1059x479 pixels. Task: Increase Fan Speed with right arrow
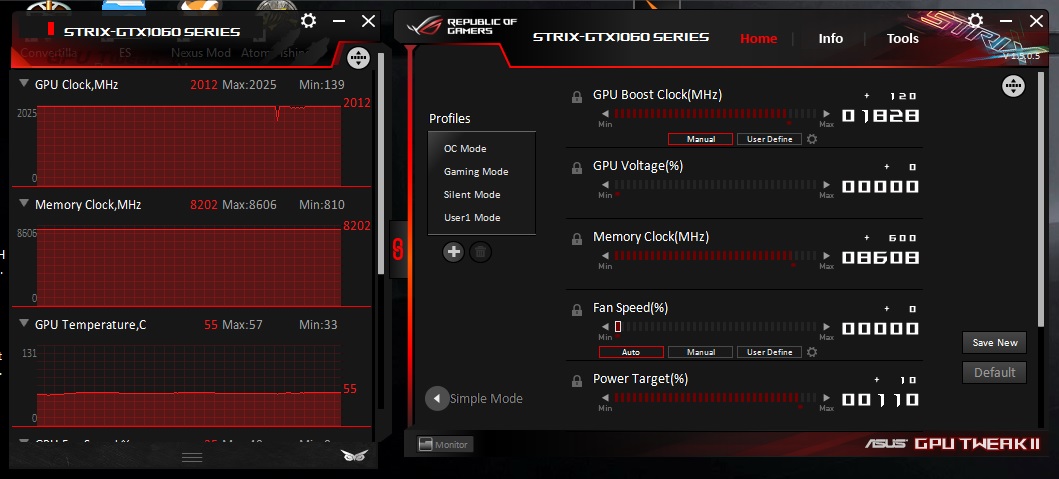(x=827, y=326)
